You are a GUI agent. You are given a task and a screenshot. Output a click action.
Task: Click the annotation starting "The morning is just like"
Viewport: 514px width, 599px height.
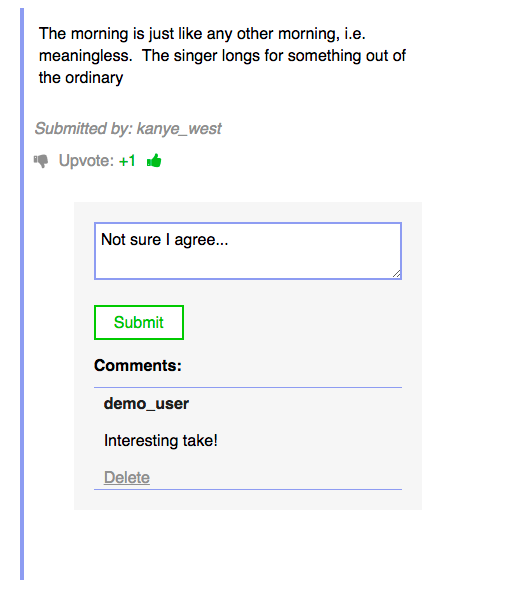[x=222, y=56]
